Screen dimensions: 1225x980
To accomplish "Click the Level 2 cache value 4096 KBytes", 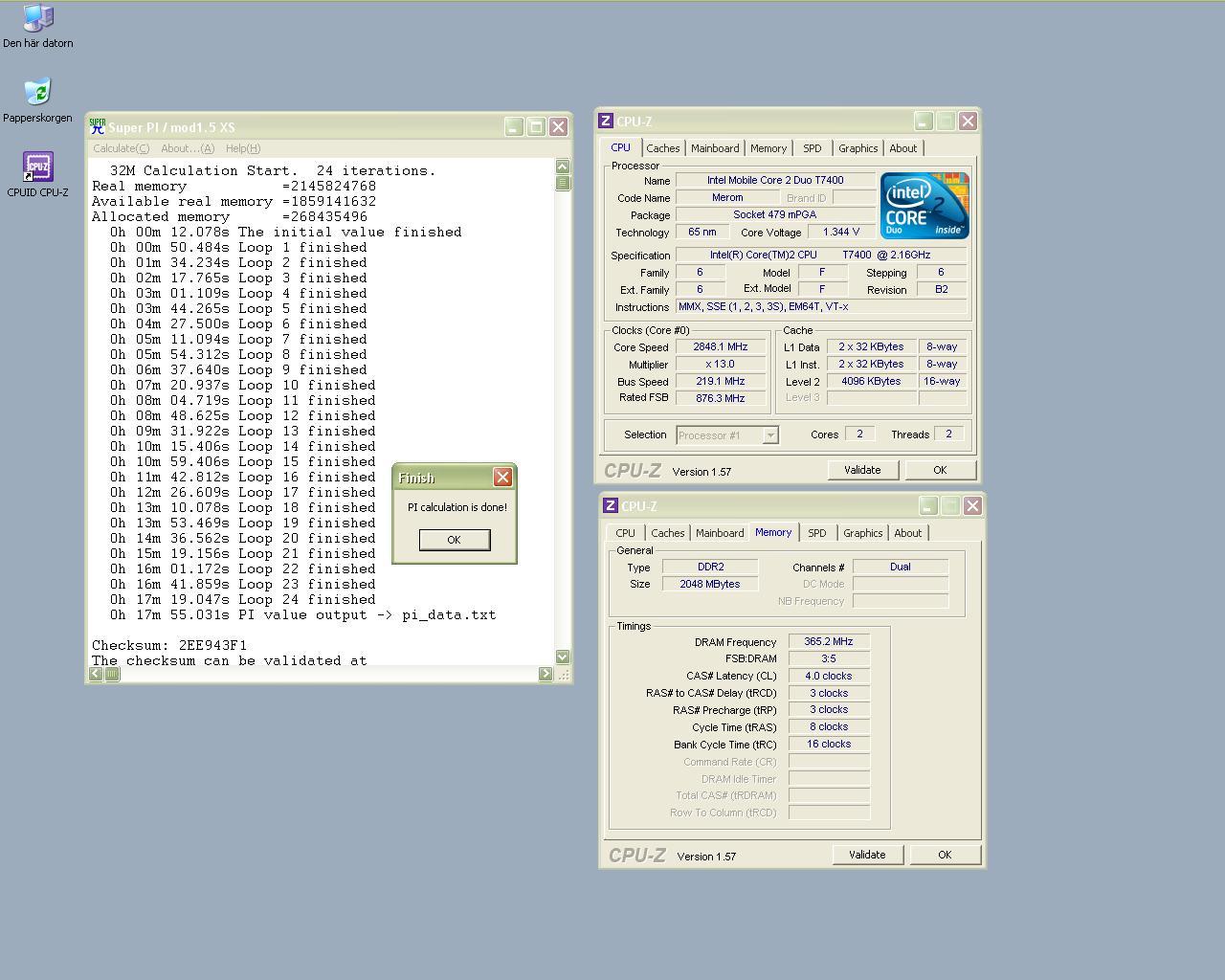I will pos(871,381).
